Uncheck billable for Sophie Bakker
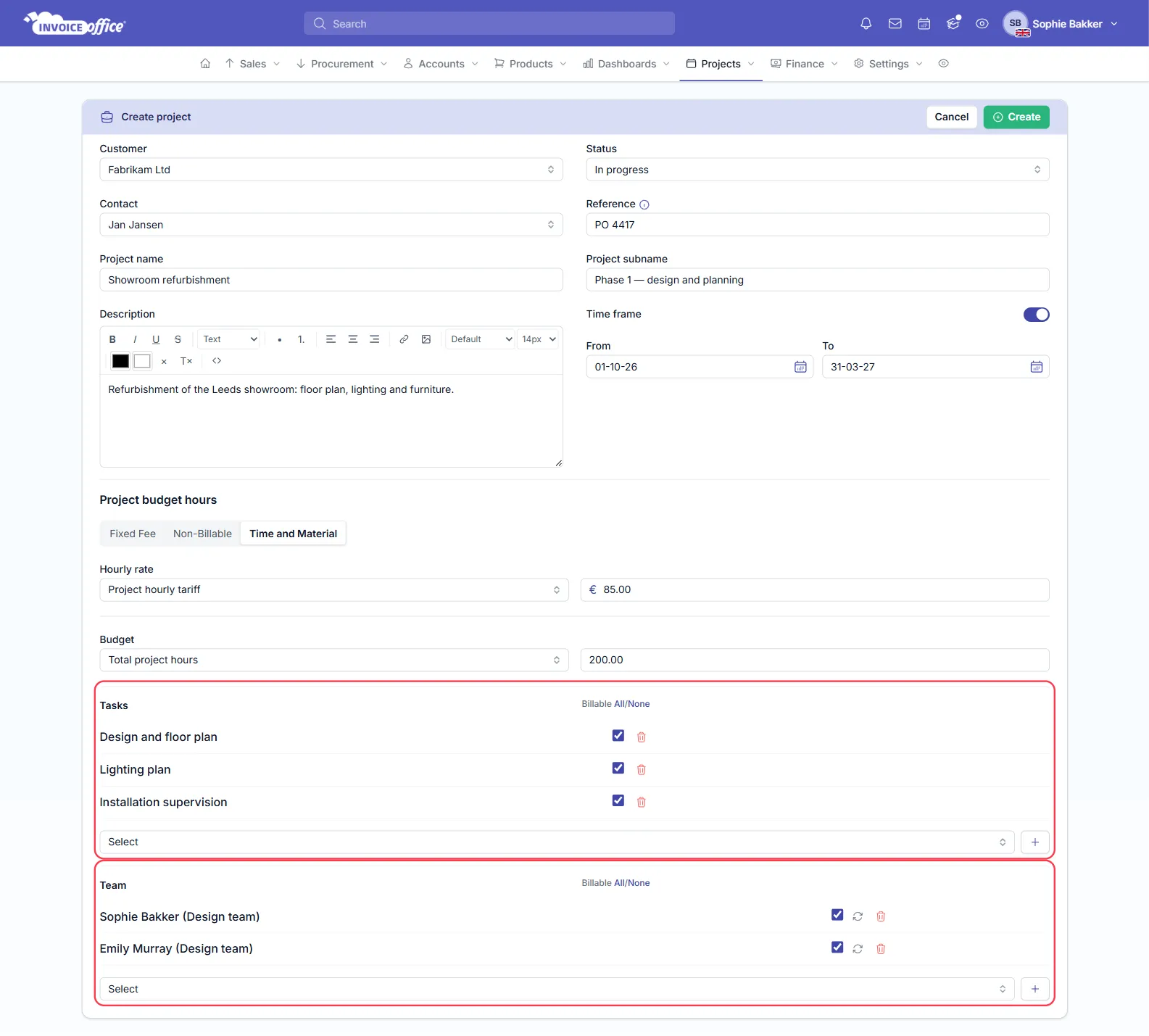This screenshot has height=1036, width=1149. (x=837, y=915)
